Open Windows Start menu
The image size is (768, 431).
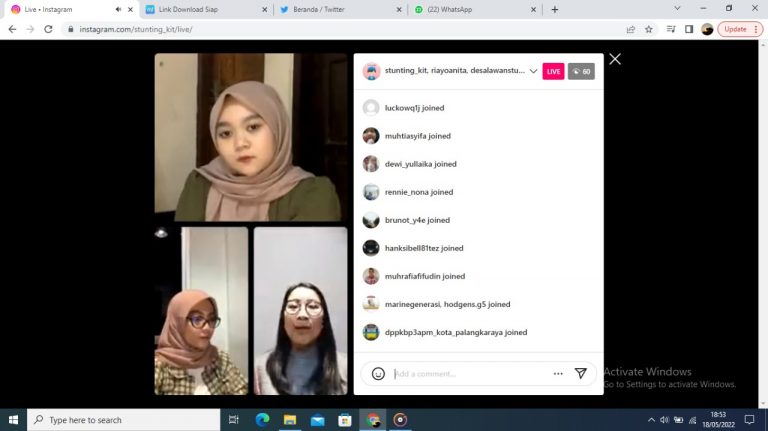pos(13,420)
